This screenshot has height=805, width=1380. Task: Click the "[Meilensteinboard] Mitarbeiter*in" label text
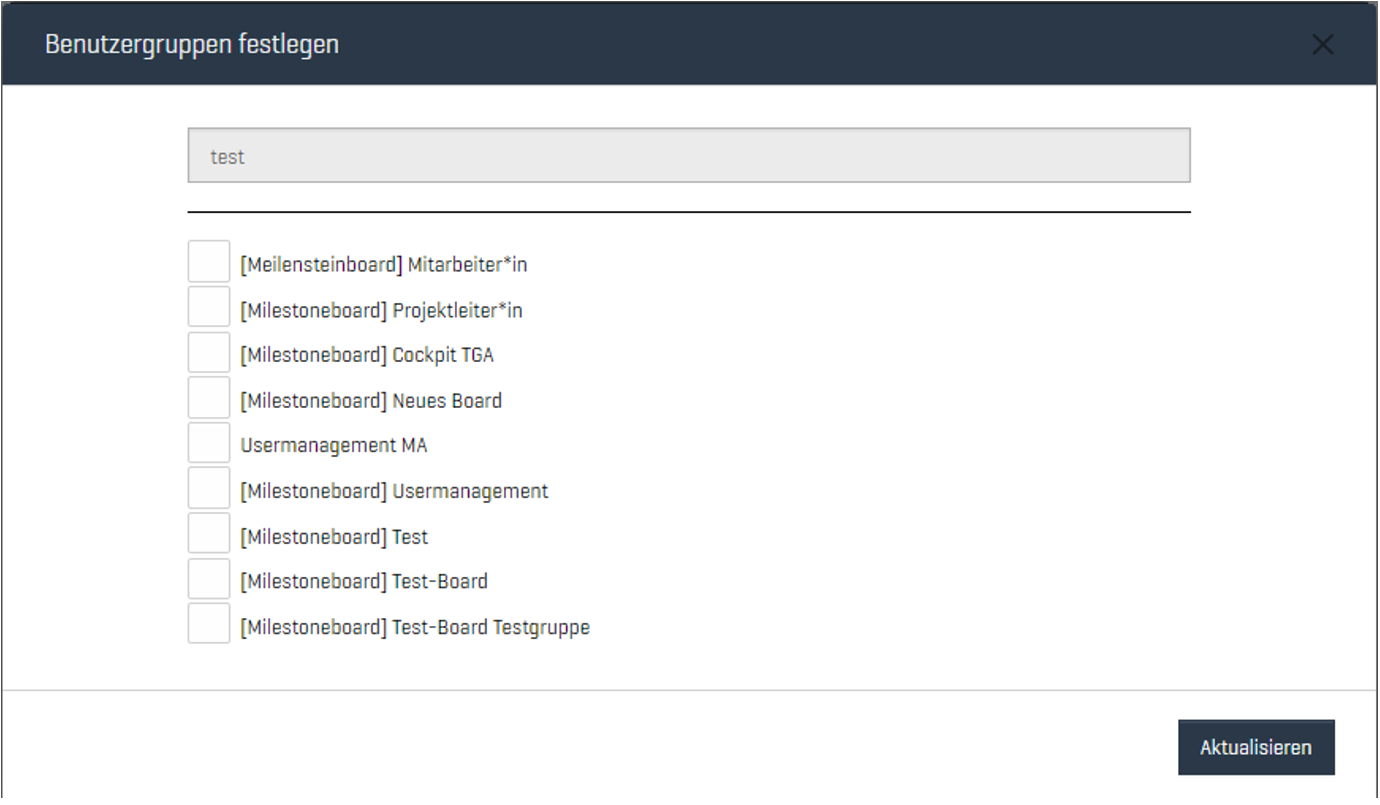pos(383,265)
